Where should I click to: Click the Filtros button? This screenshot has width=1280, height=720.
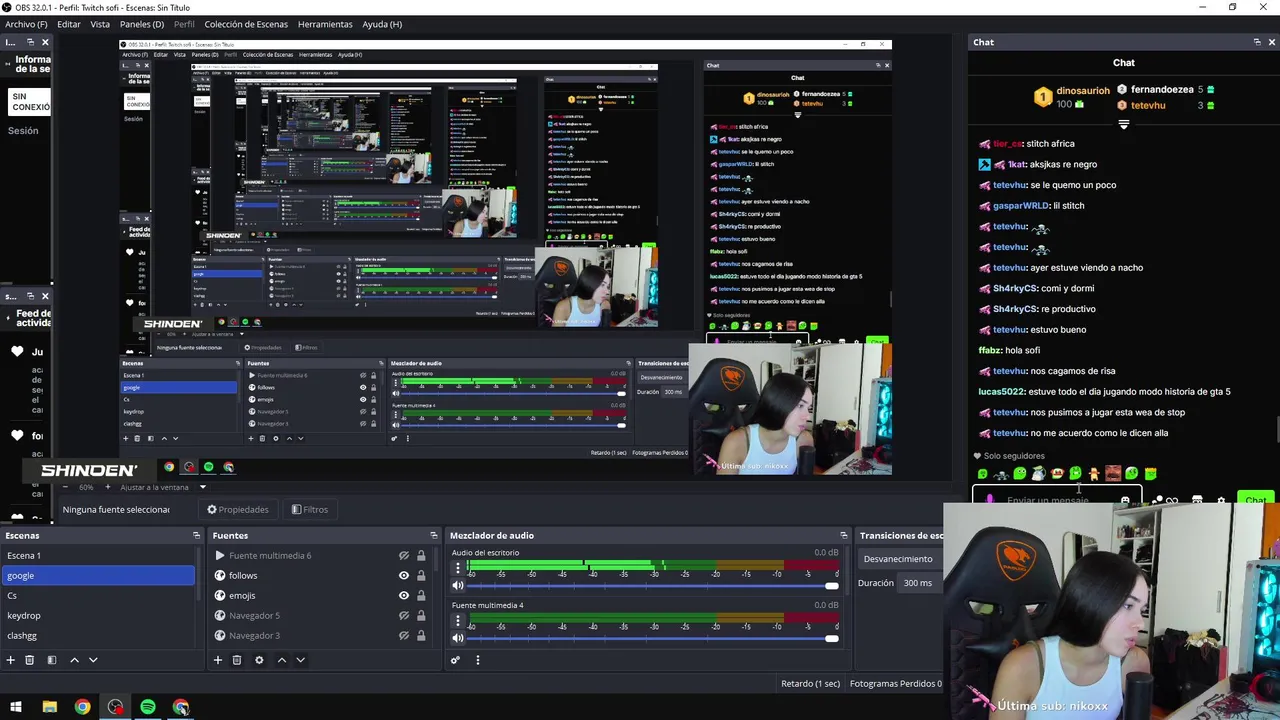(x=310, y=509)
